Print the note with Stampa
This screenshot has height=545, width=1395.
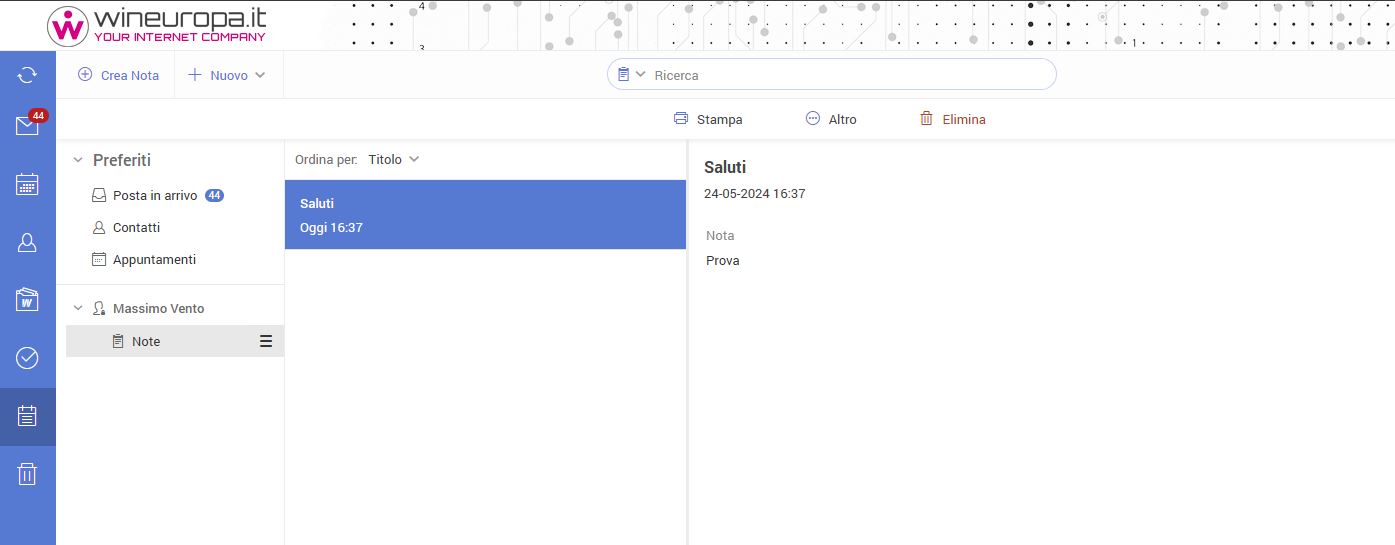(x=708, y=119)
